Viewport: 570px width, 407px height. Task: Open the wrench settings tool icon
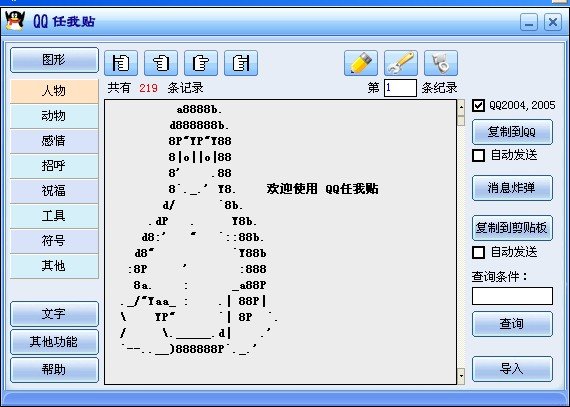click(401, 63)
